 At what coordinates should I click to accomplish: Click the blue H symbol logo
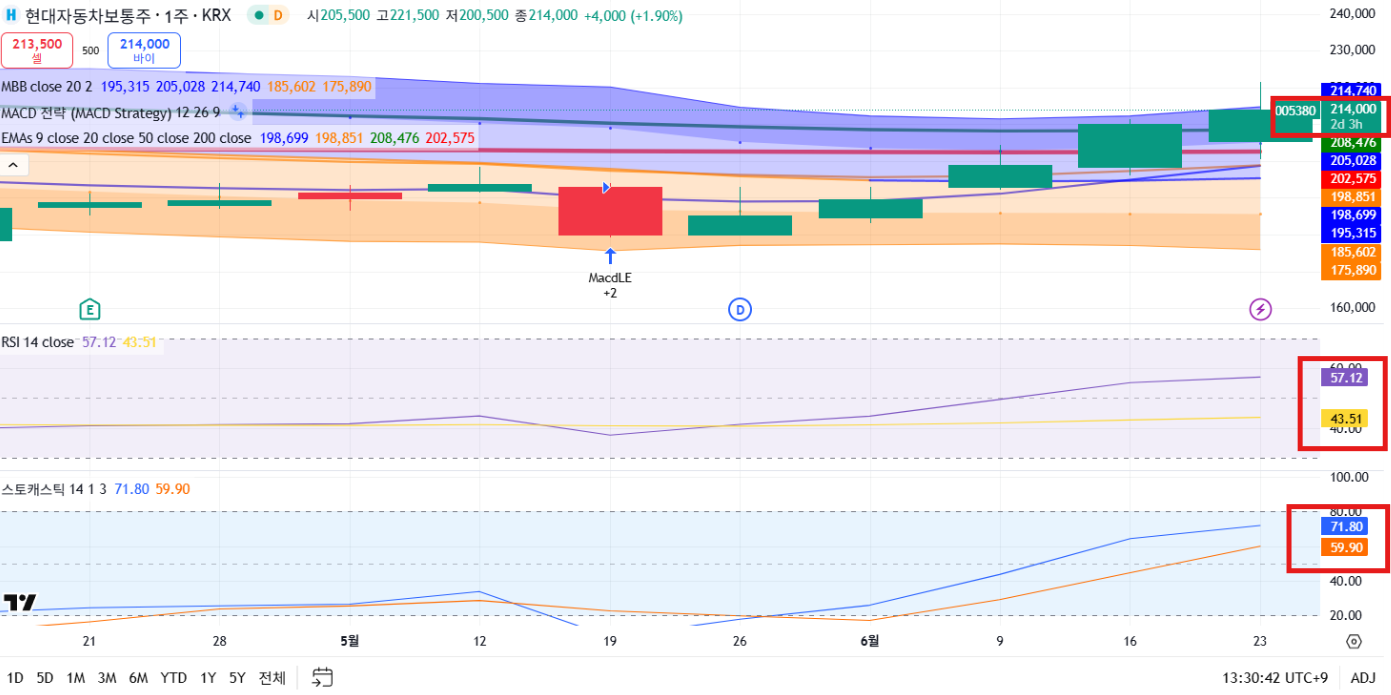pos(11,16)
